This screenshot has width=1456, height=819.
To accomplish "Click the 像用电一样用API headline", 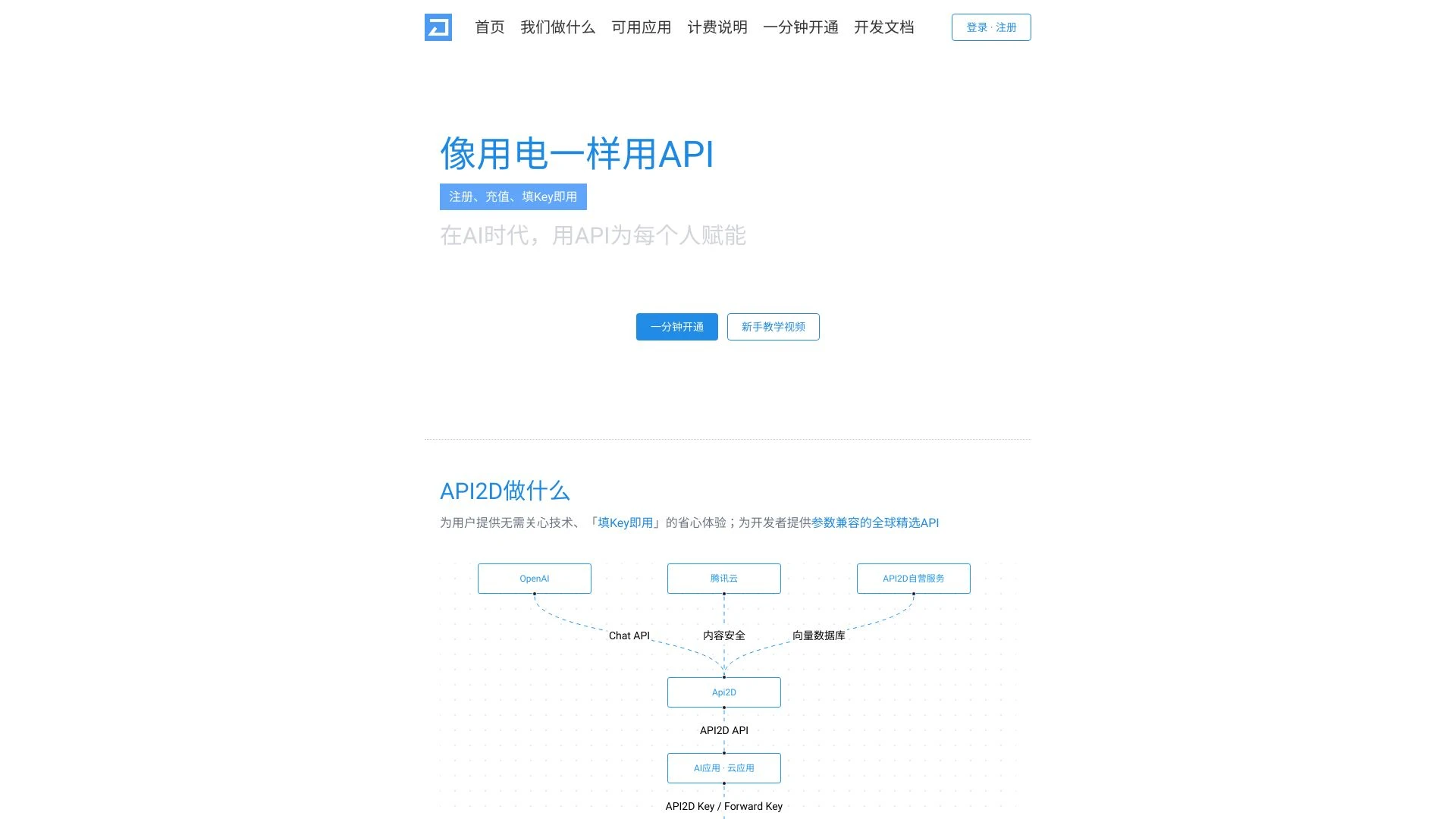I will click(576, 155).
